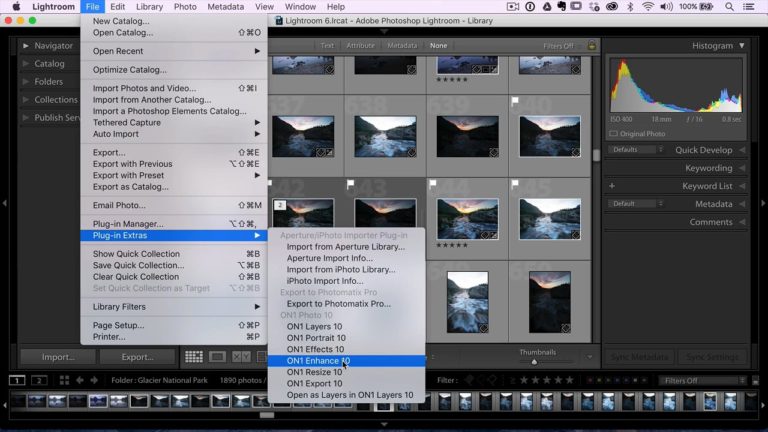Select thumbnail 638 river photo
This screenshot has width=768, height=432.
tap(385, 137)
